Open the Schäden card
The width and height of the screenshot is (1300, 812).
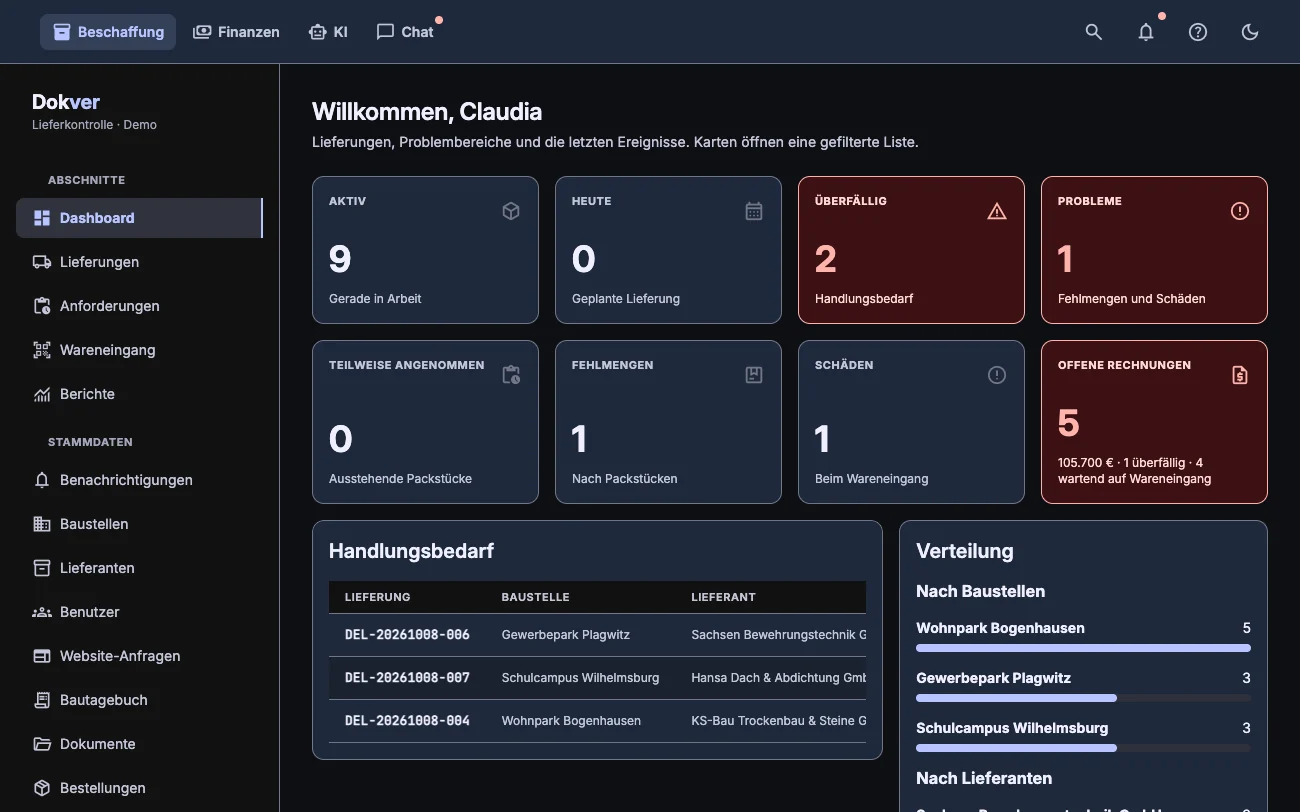tap(911, 422)
